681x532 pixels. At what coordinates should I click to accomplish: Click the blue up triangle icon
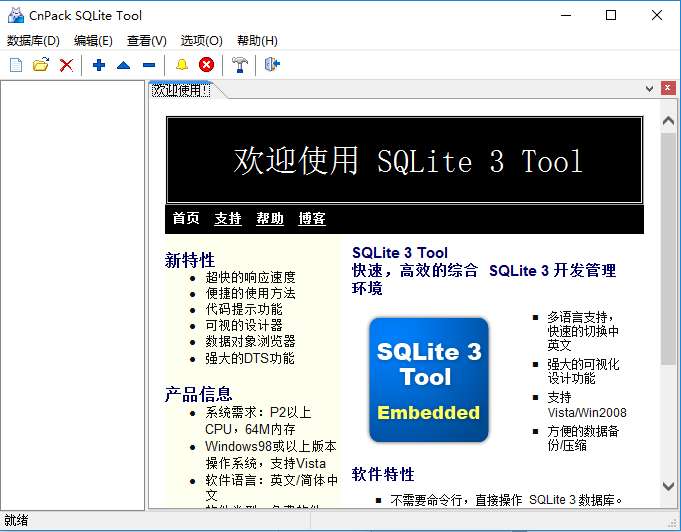point(124,65)
